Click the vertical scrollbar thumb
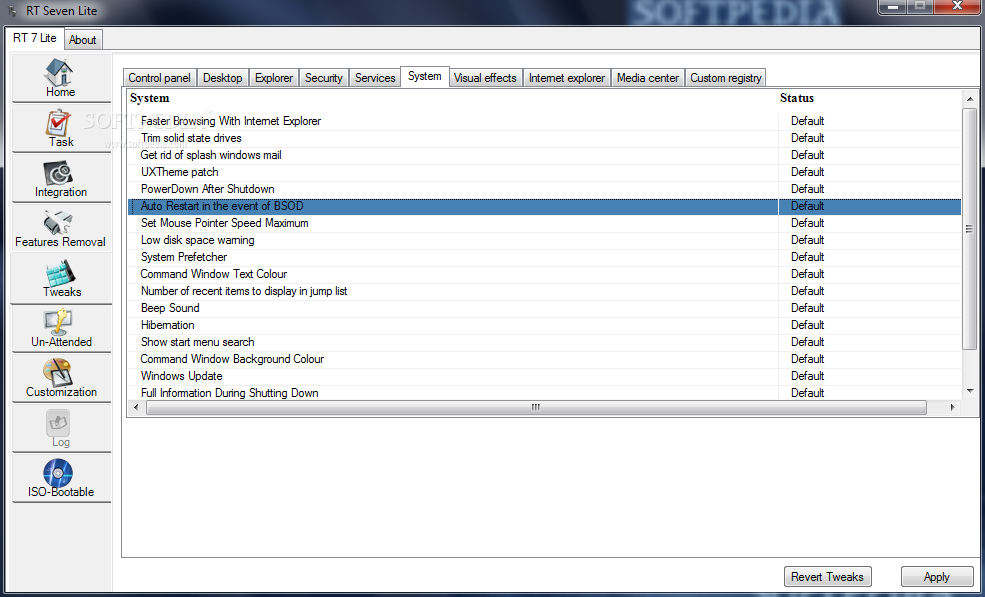This screenshot has height=597, width=985. coord(970,228)
